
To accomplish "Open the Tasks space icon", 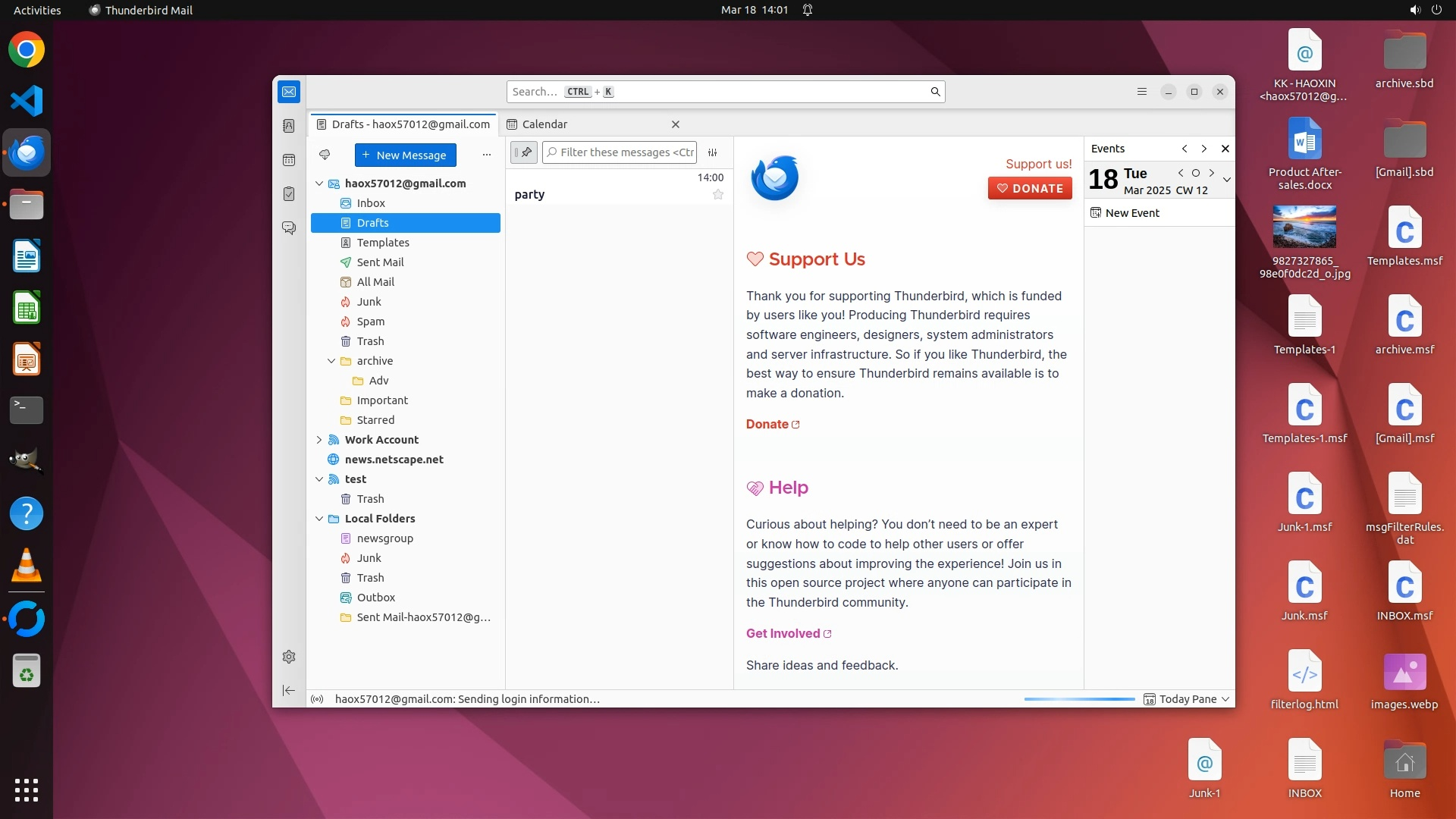I will pyautogui.click(x=289, y=194).
